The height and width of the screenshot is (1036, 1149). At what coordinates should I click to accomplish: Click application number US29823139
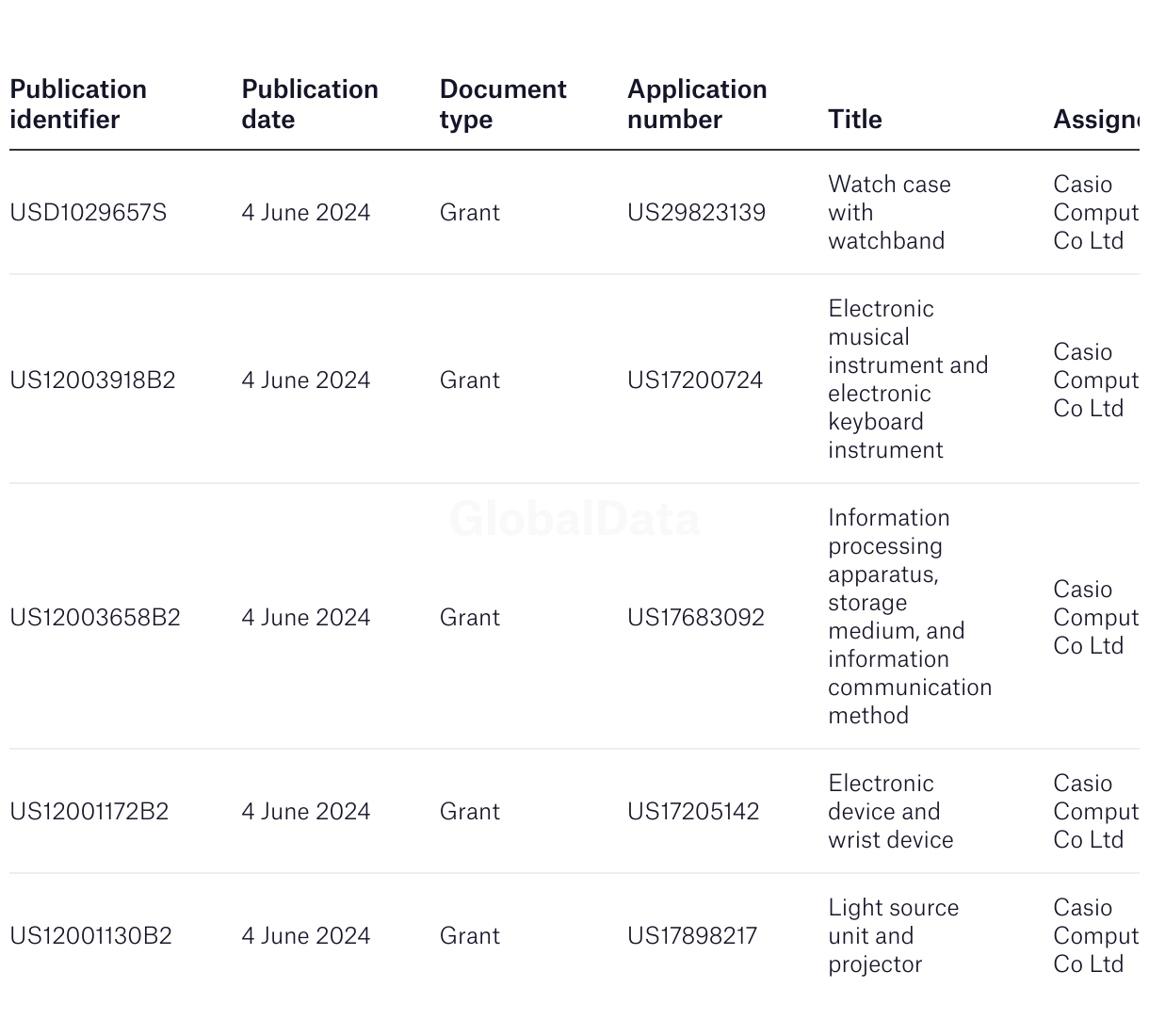[x=697, y=213]
